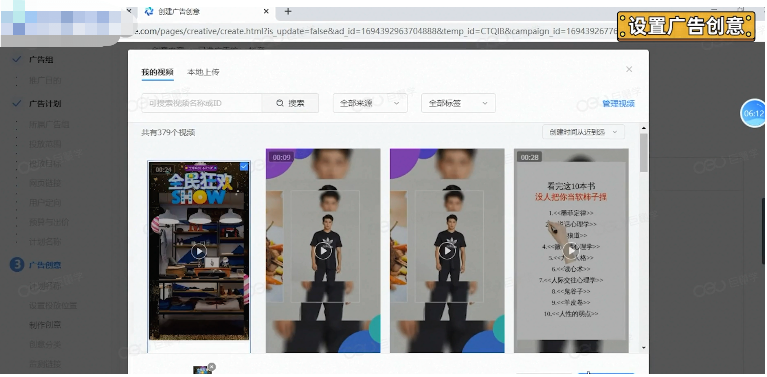The height and width of the screenshot is (377, 767).
Task: Click the scrollbar down arrow in the video list
Action: tap(644, 348)
